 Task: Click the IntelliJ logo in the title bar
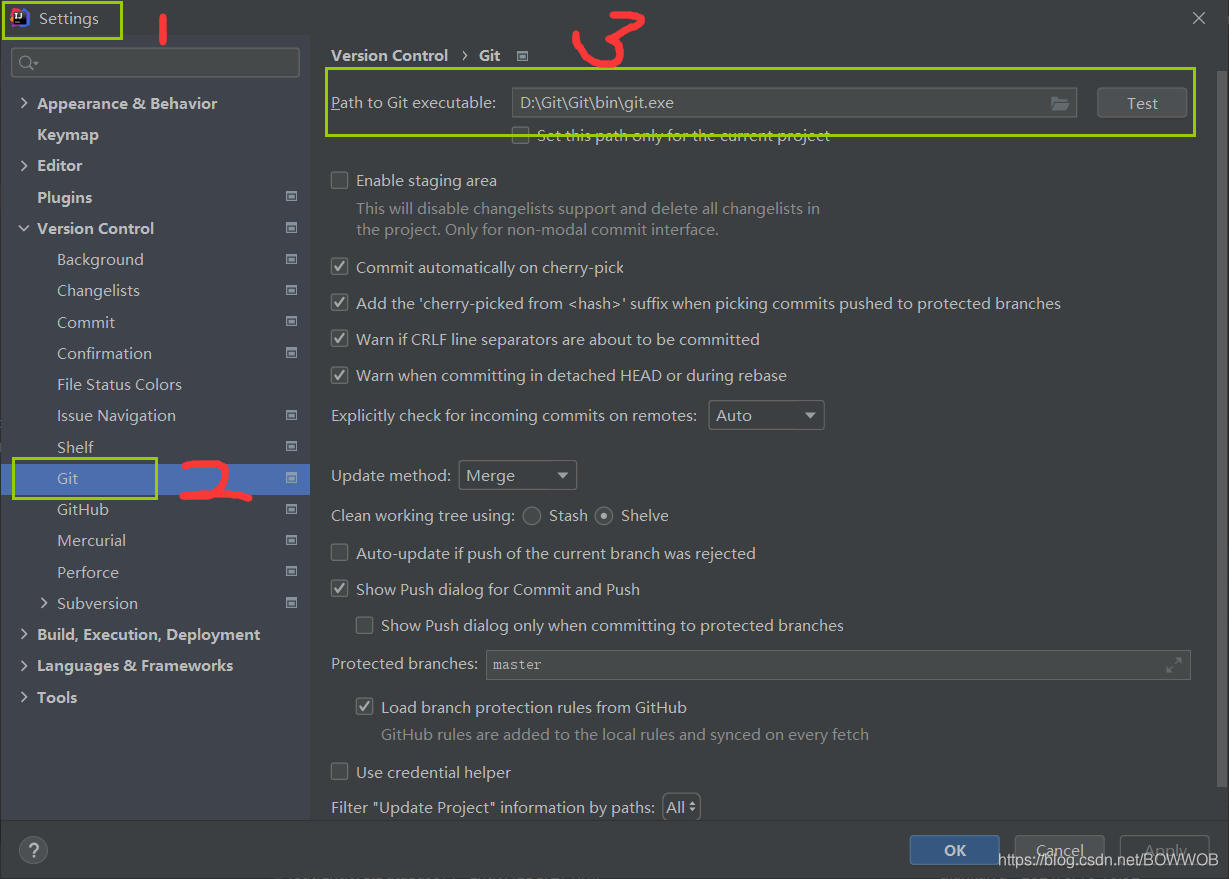point(19,18)
